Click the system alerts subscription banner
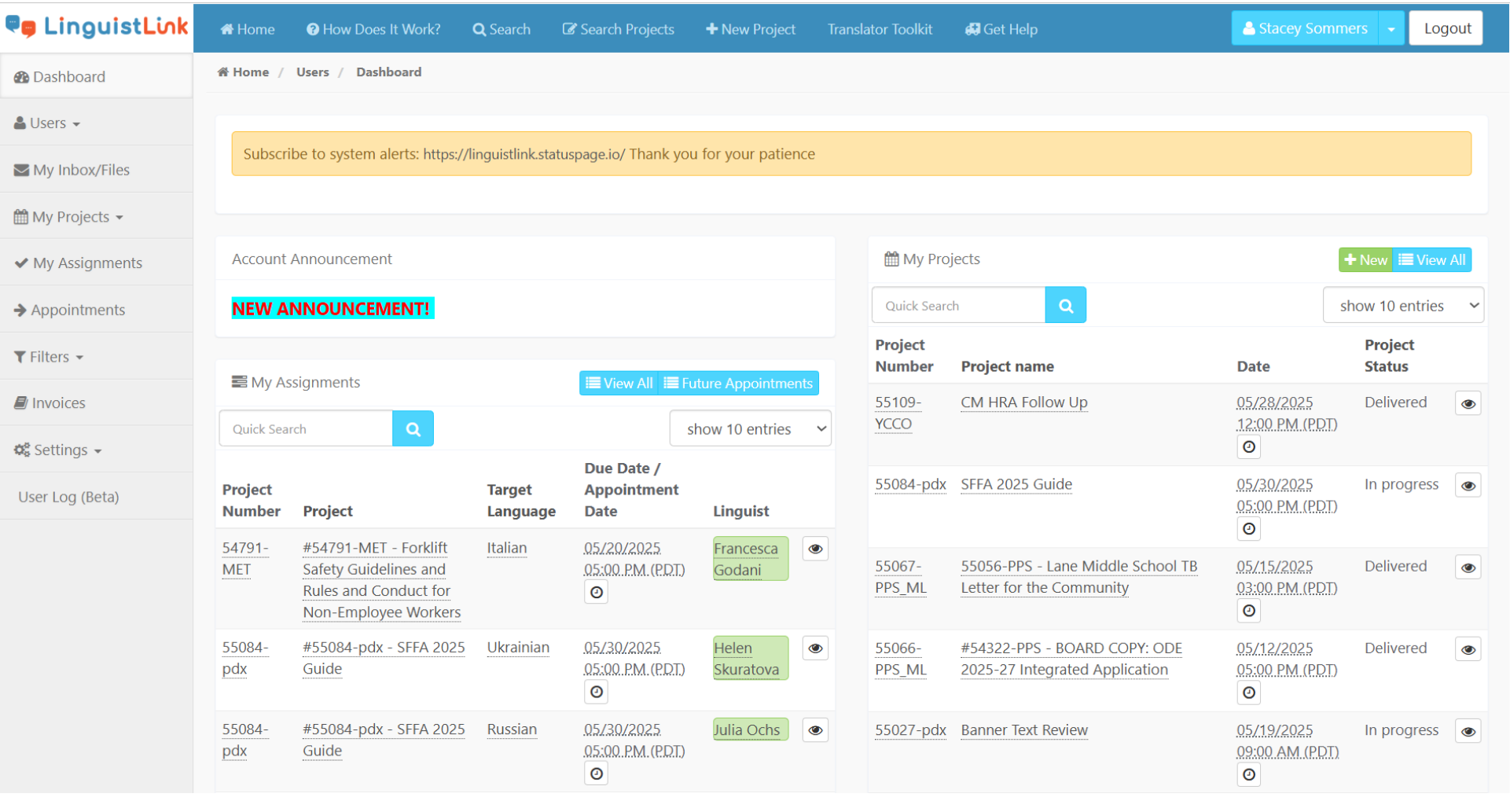This screenshot has width=1510, height=812. 851,154
